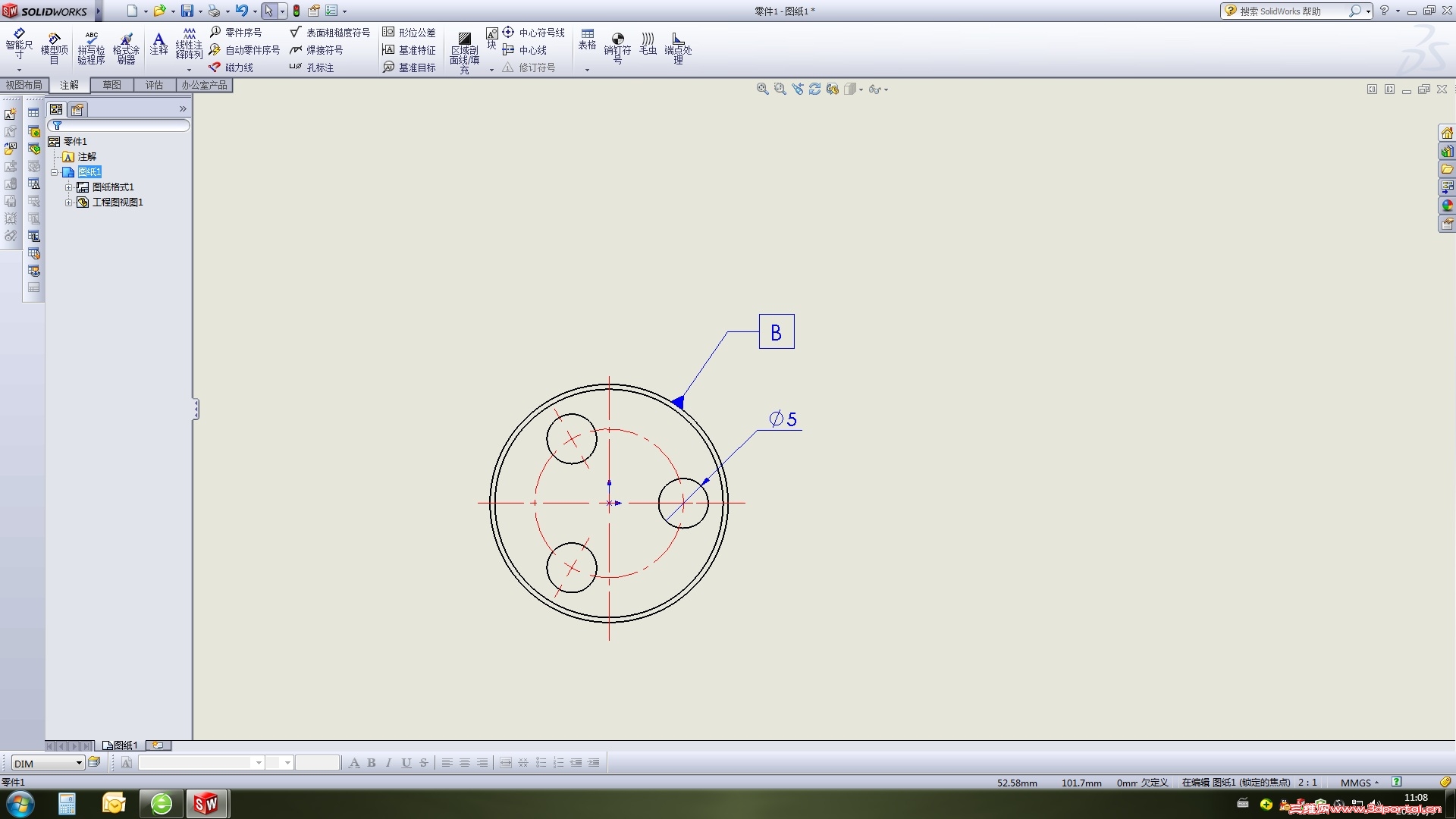
Task: Expand the Select tool dropdown arrow
Action: tap(282, 11)
